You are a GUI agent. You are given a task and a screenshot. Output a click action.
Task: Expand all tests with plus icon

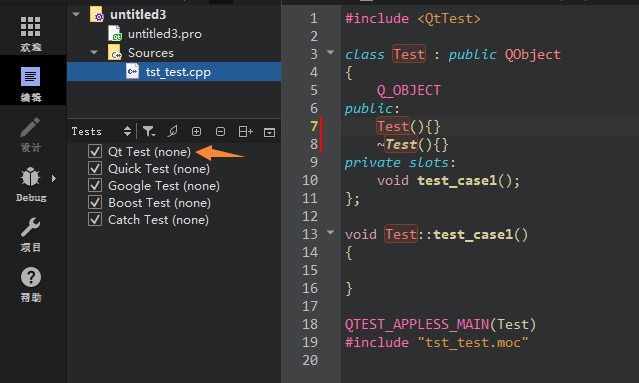point(196,131)
